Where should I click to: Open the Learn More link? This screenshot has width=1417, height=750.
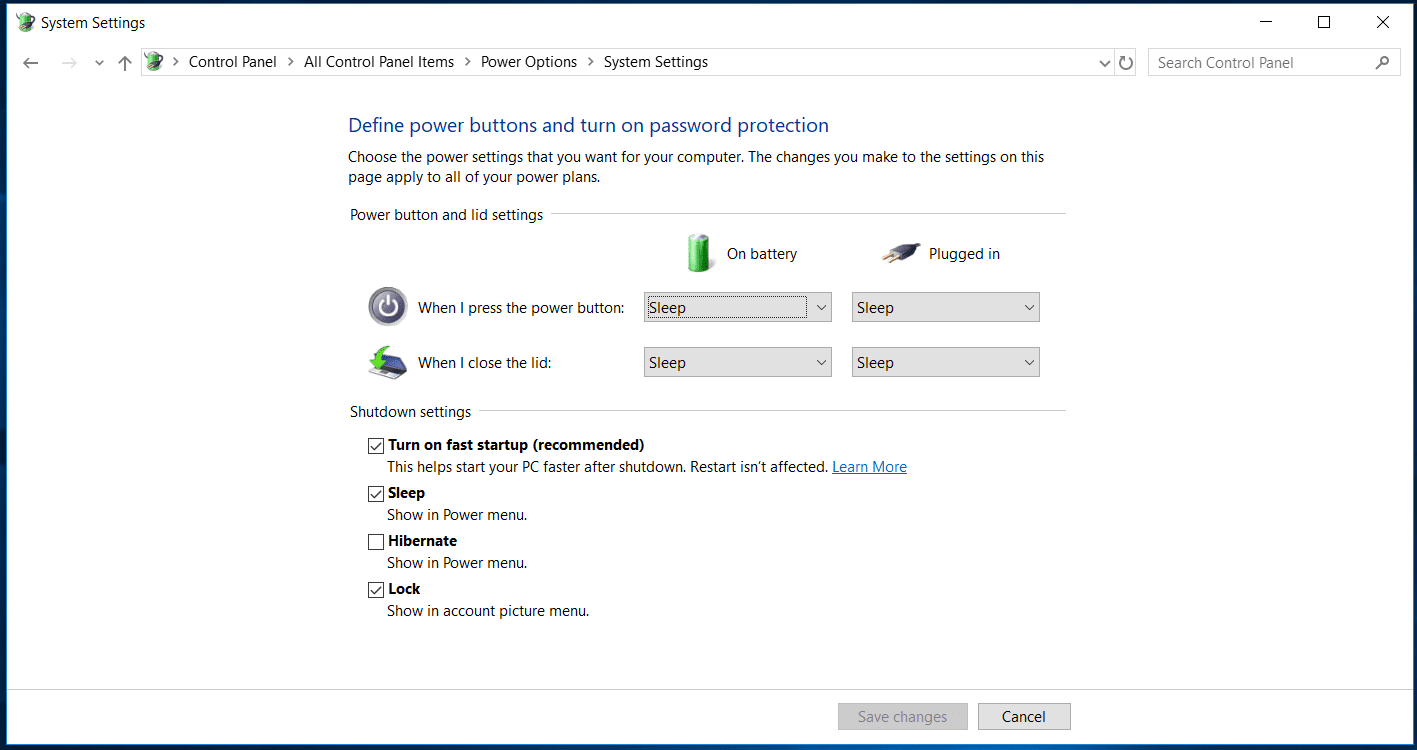(x=869, y=467)
